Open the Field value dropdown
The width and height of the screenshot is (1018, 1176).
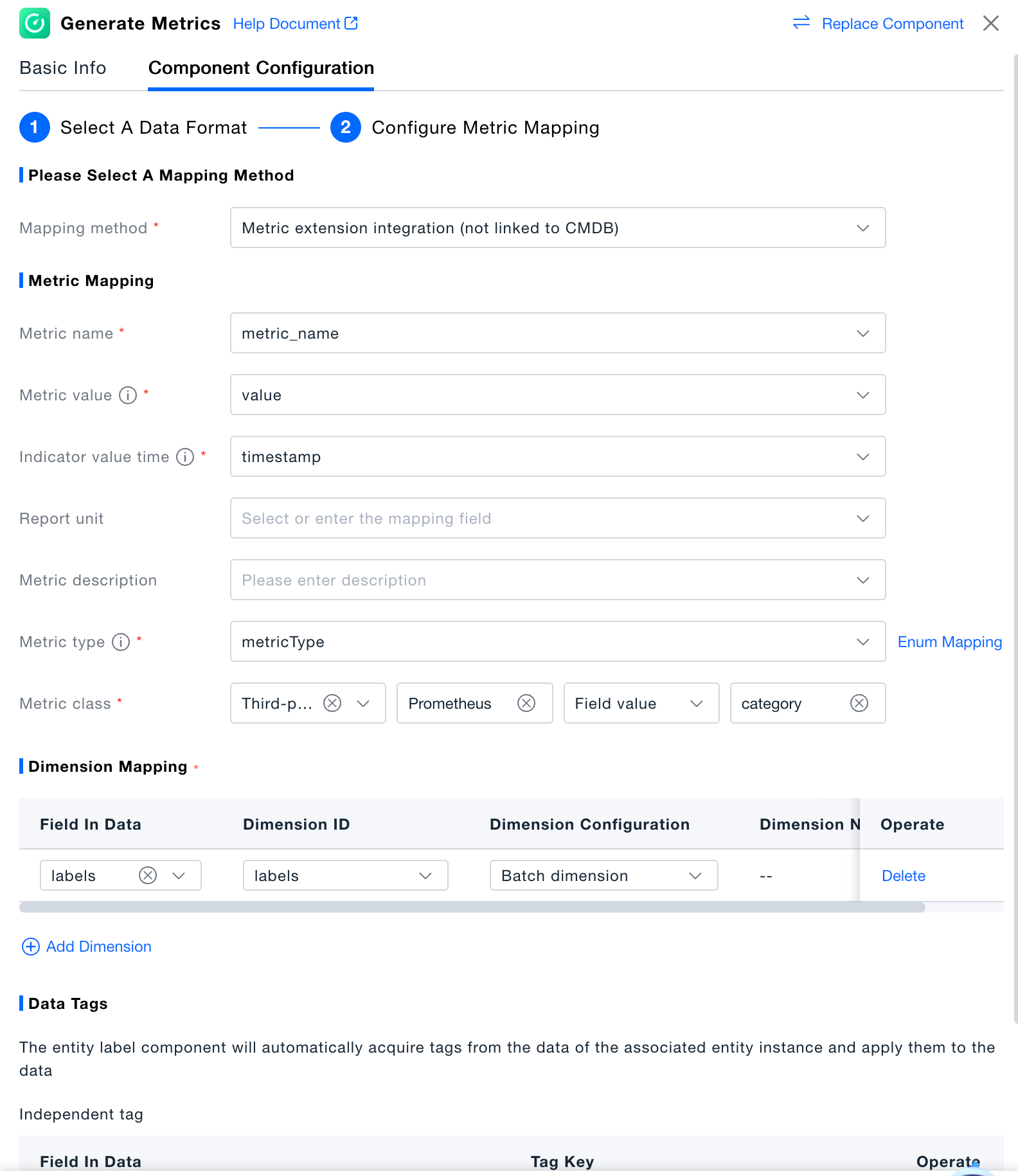click(696, 704)
